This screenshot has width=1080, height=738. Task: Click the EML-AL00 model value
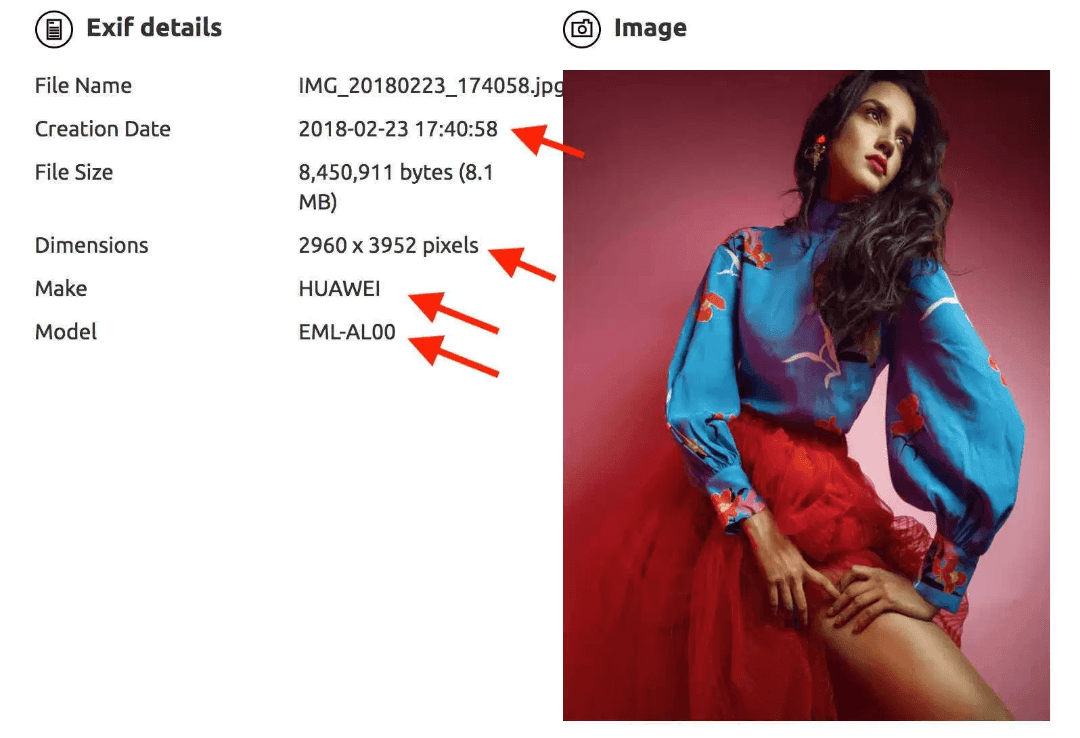(347, 332)
